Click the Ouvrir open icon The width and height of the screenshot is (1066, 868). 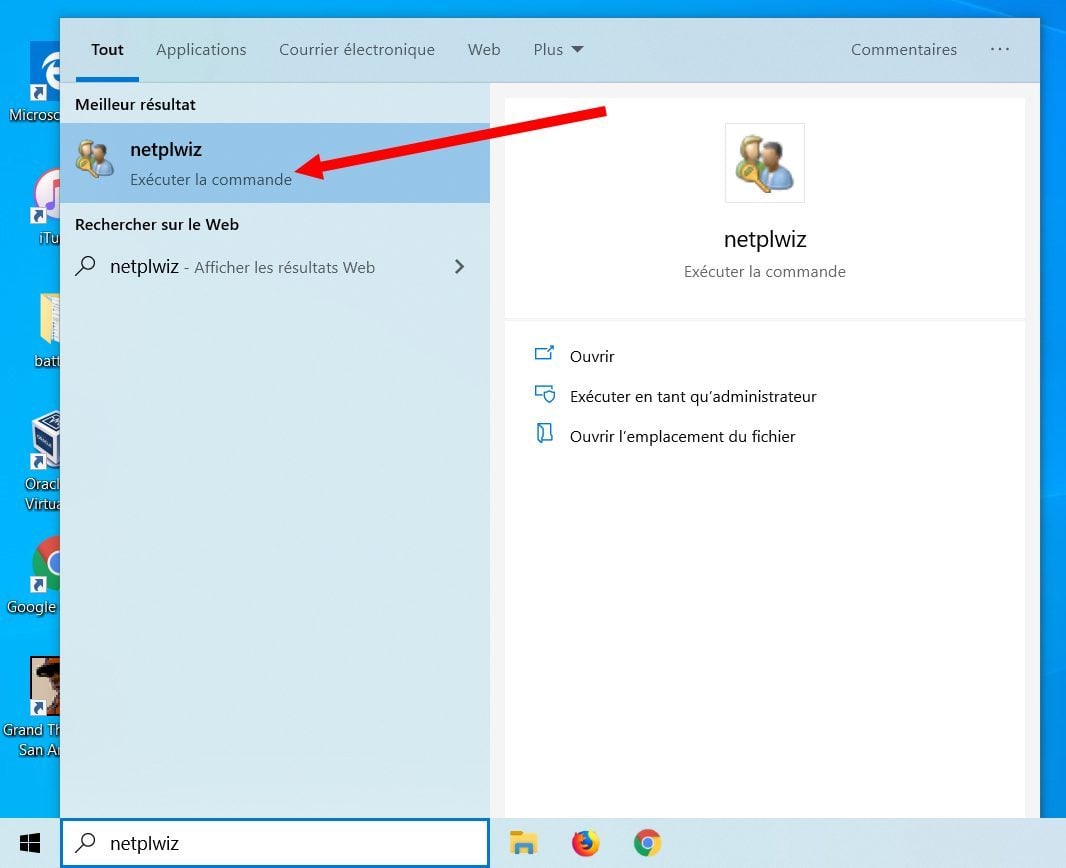click(x=544, y=355)
